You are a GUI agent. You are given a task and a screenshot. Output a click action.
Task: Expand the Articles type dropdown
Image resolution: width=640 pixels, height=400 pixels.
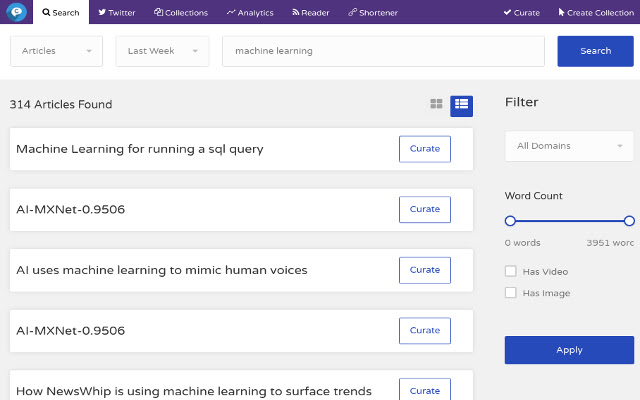[x=56, y=51]
